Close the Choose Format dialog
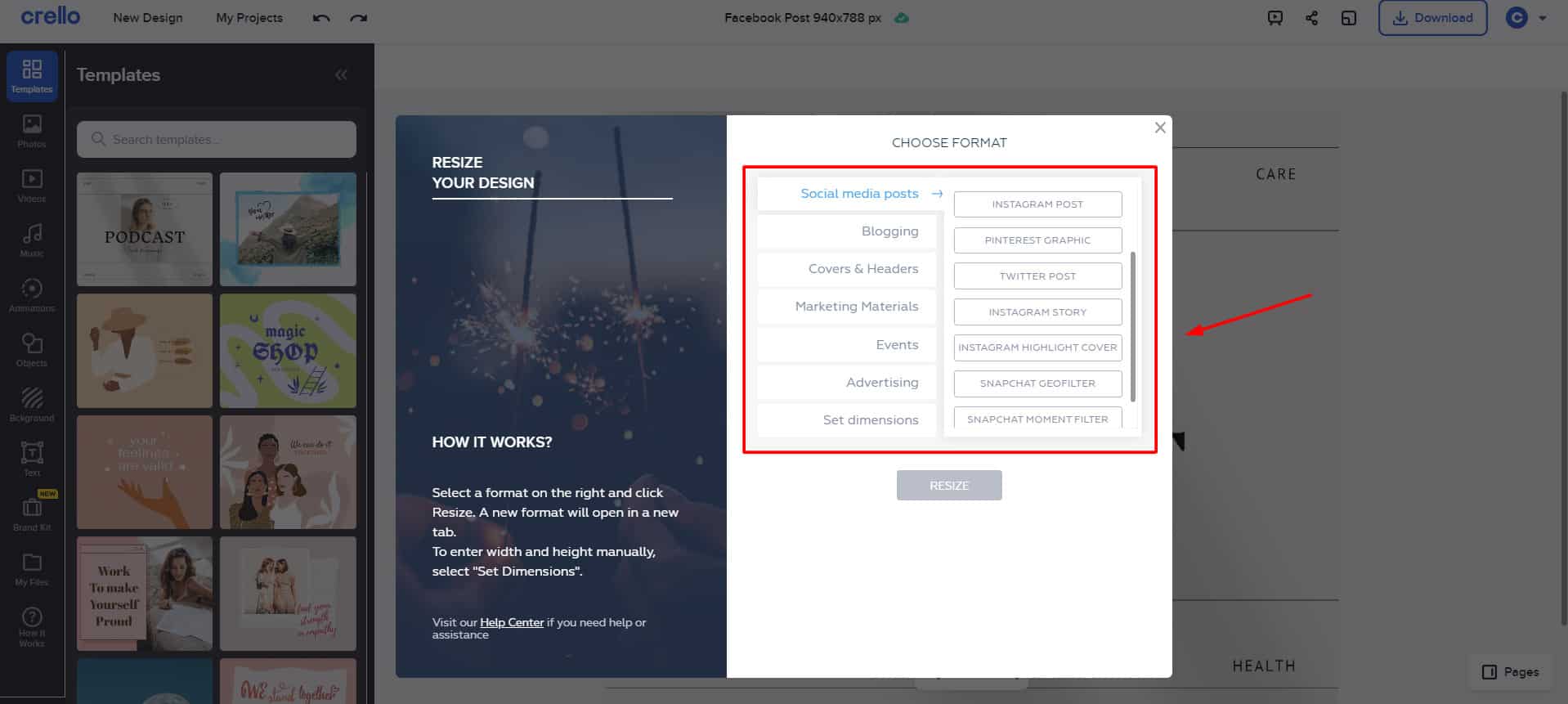Image resolution: width=1568 pixels, height=704 pixels. click(x=1159, y=128)
